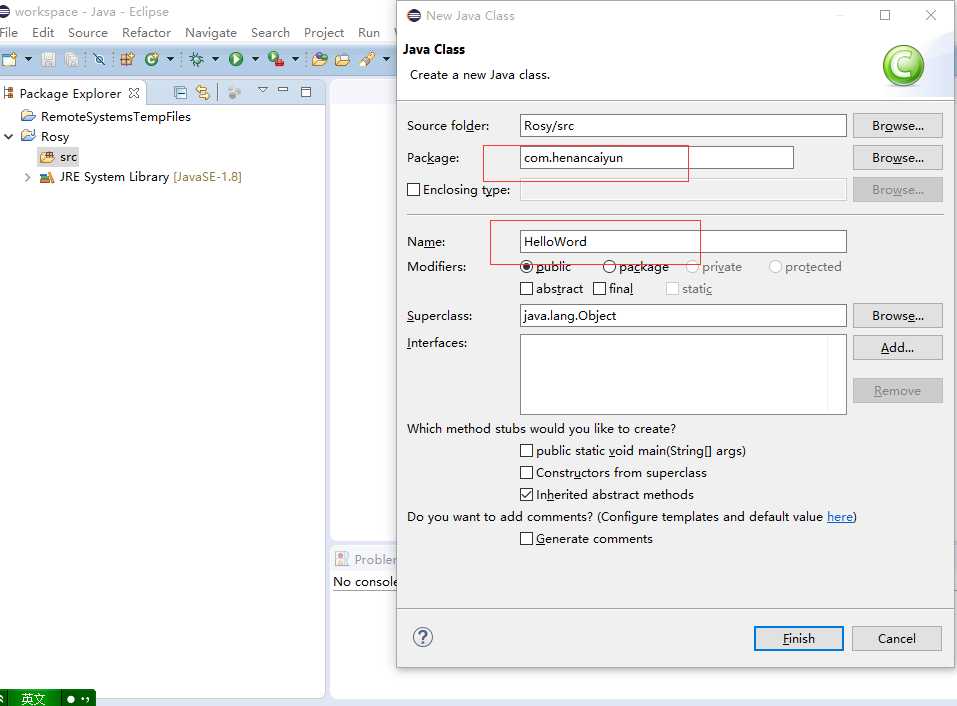Minimize the Package Explorer view

pos(283,90)
